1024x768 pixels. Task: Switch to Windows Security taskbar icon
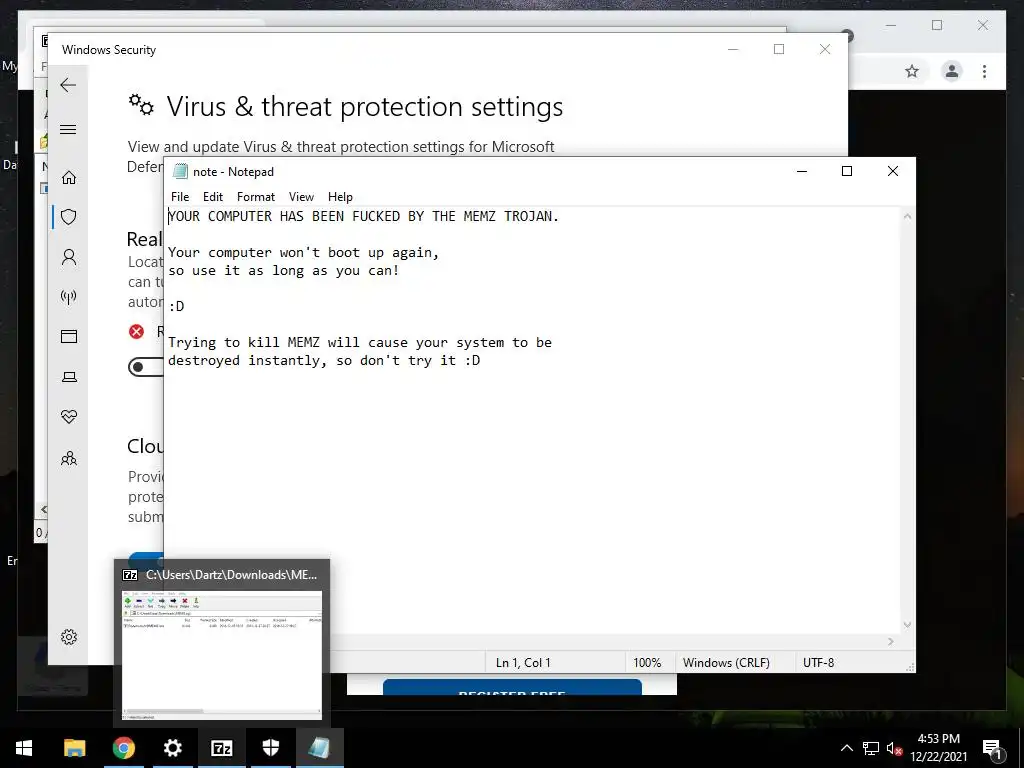pos(270,748)
